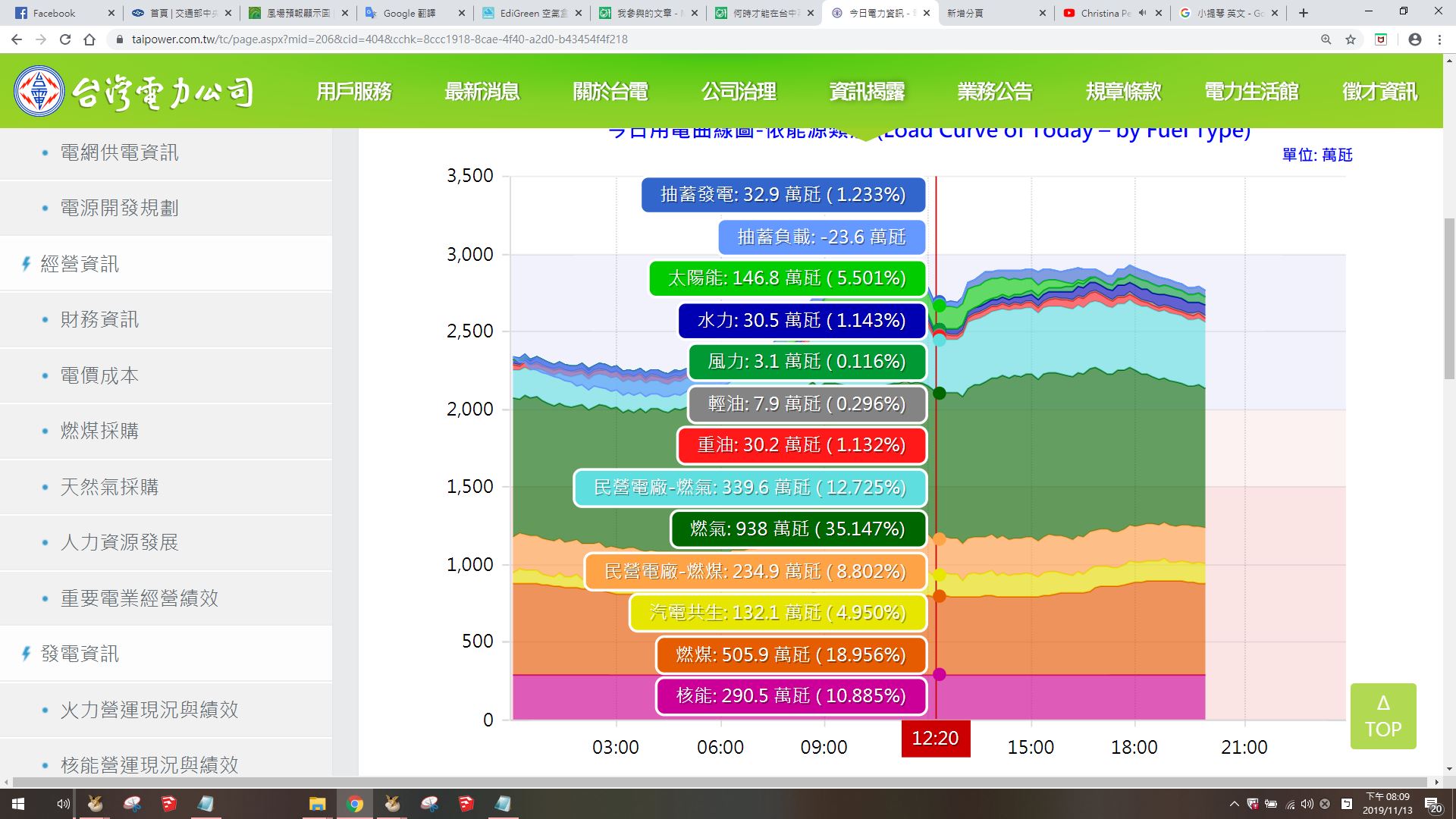Close the 新增分頁 tab
This screenshot has height=819, width=1456.
click(1042, 13)
